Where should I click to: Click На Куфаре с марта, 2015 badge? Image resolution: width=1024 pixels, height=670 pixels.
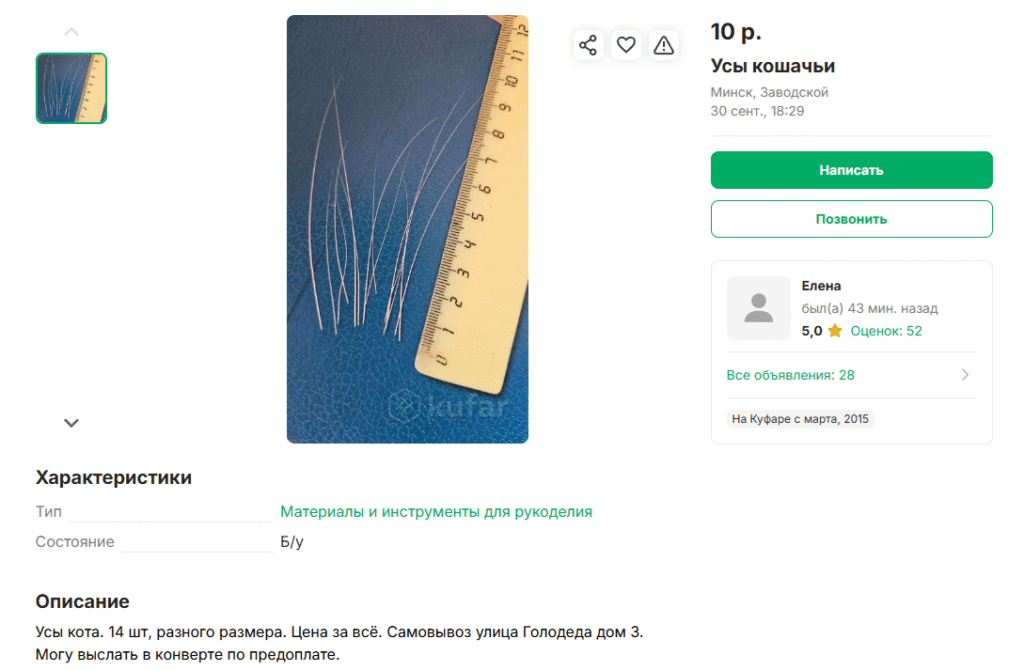[800, 419]
